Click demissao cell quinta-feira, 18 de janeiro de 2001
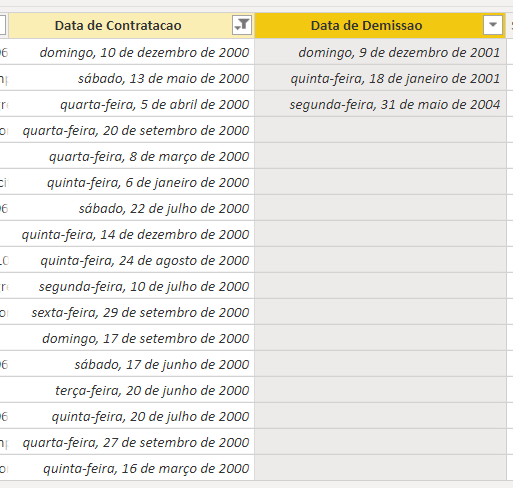 pos(380,78)
